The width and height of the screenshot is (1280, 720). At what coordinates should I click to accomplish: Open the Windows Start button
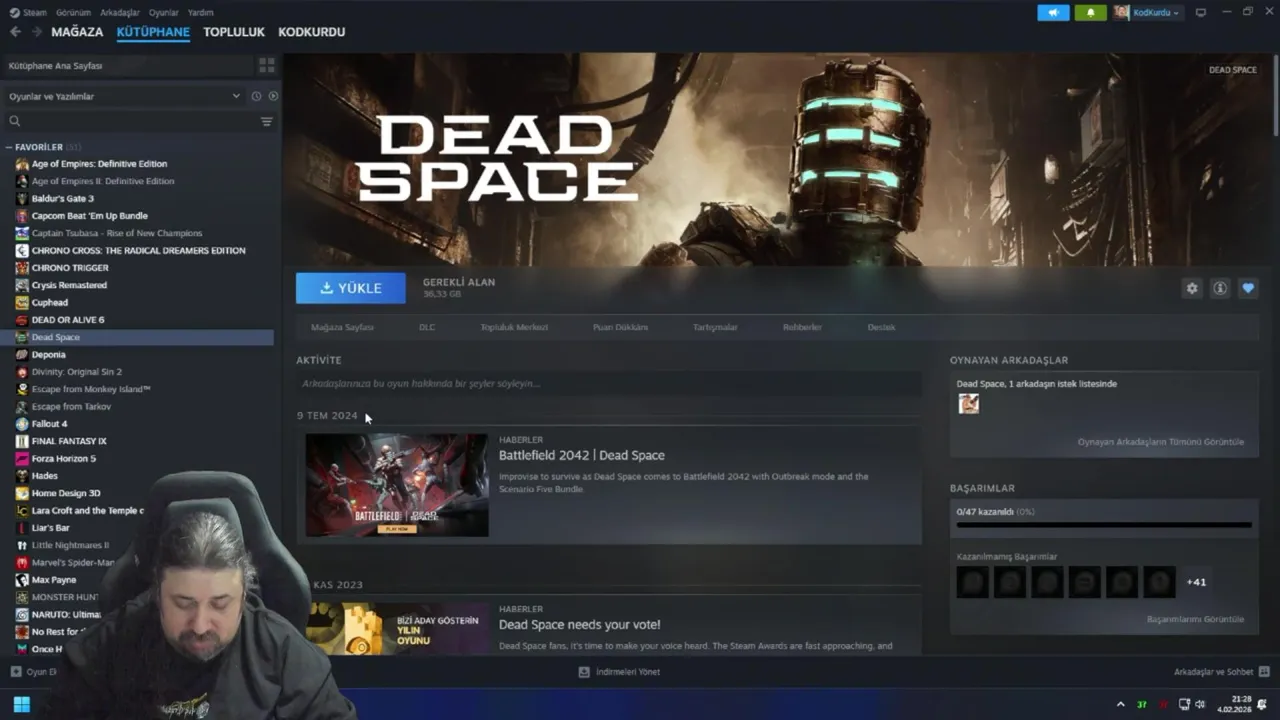point(21,704)
